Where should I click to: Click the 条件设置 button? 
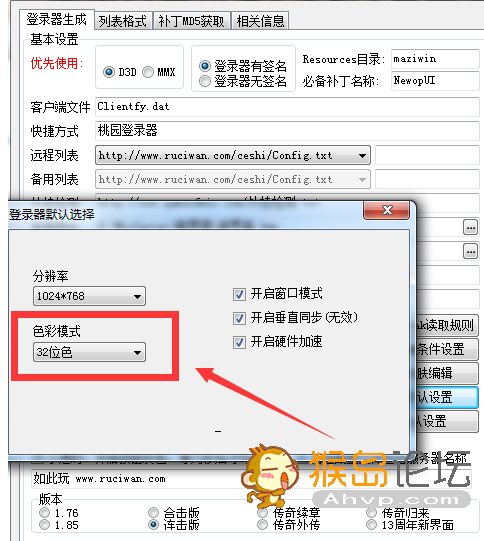(x=447, y=349)
